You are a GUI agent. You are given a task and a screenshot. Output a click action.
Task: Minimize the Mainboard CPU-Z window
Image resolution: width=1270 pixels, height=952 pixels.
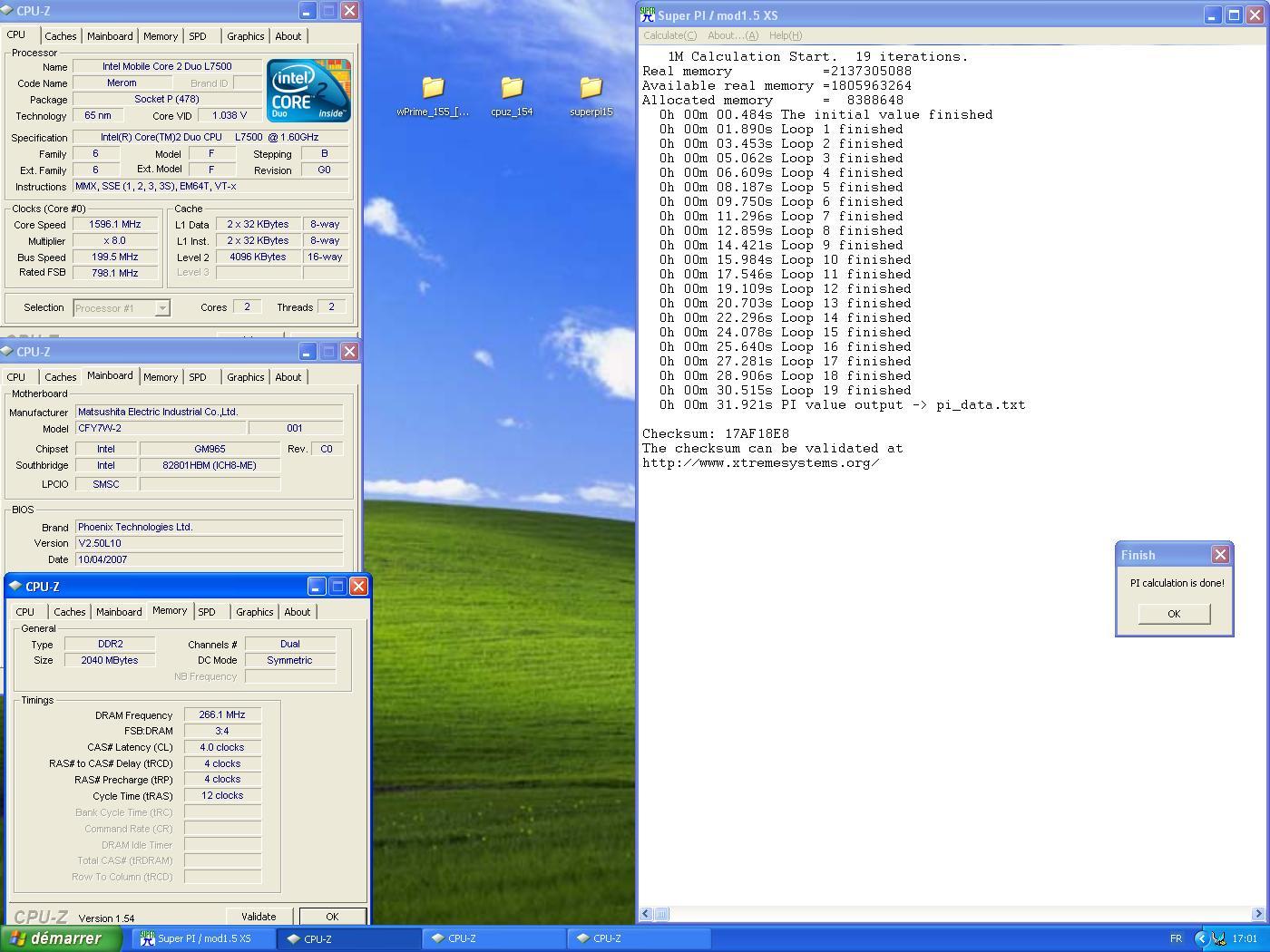click(x=307, y=352)
